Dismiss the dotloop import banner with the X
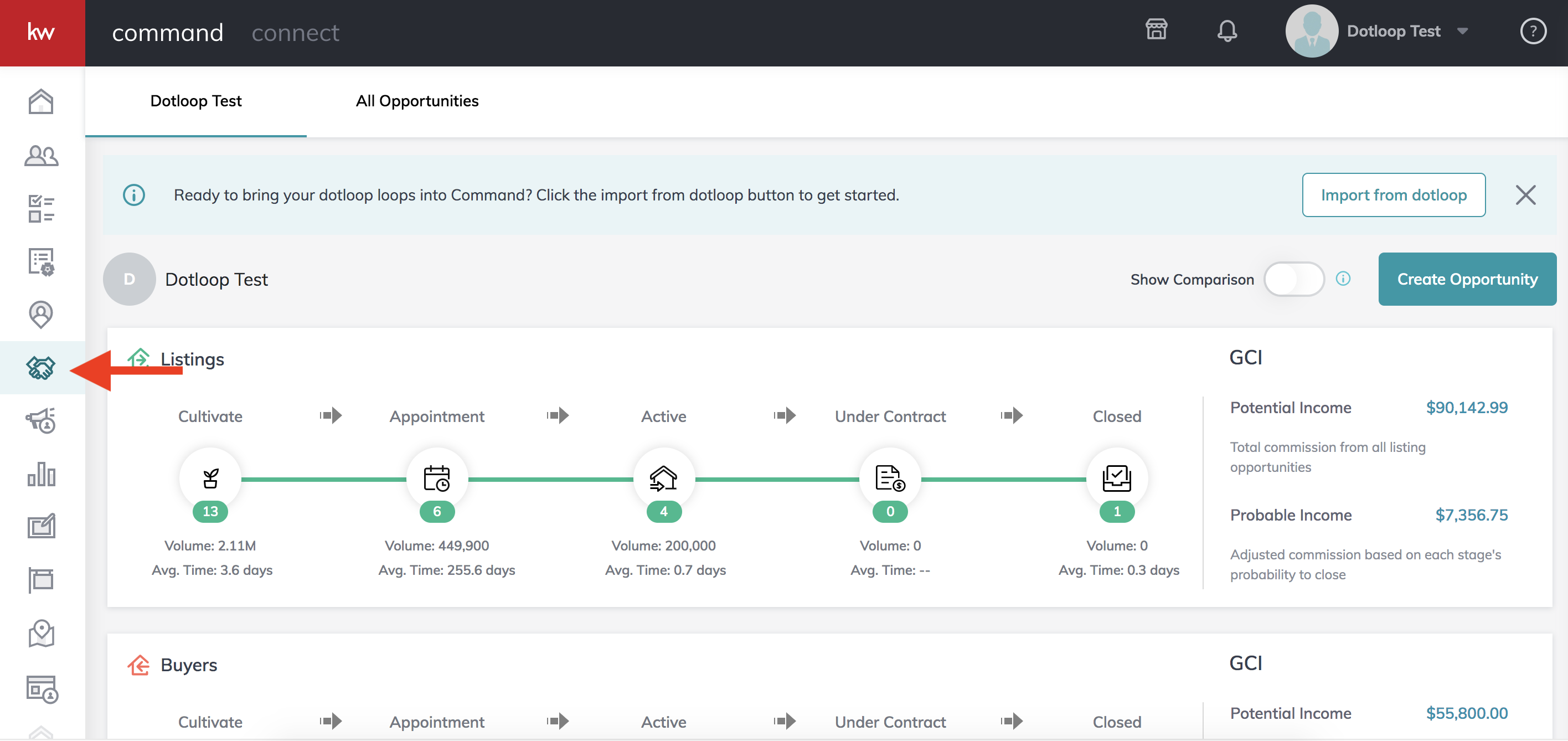Viewport: 1568px width, 741px height. 1526,195
